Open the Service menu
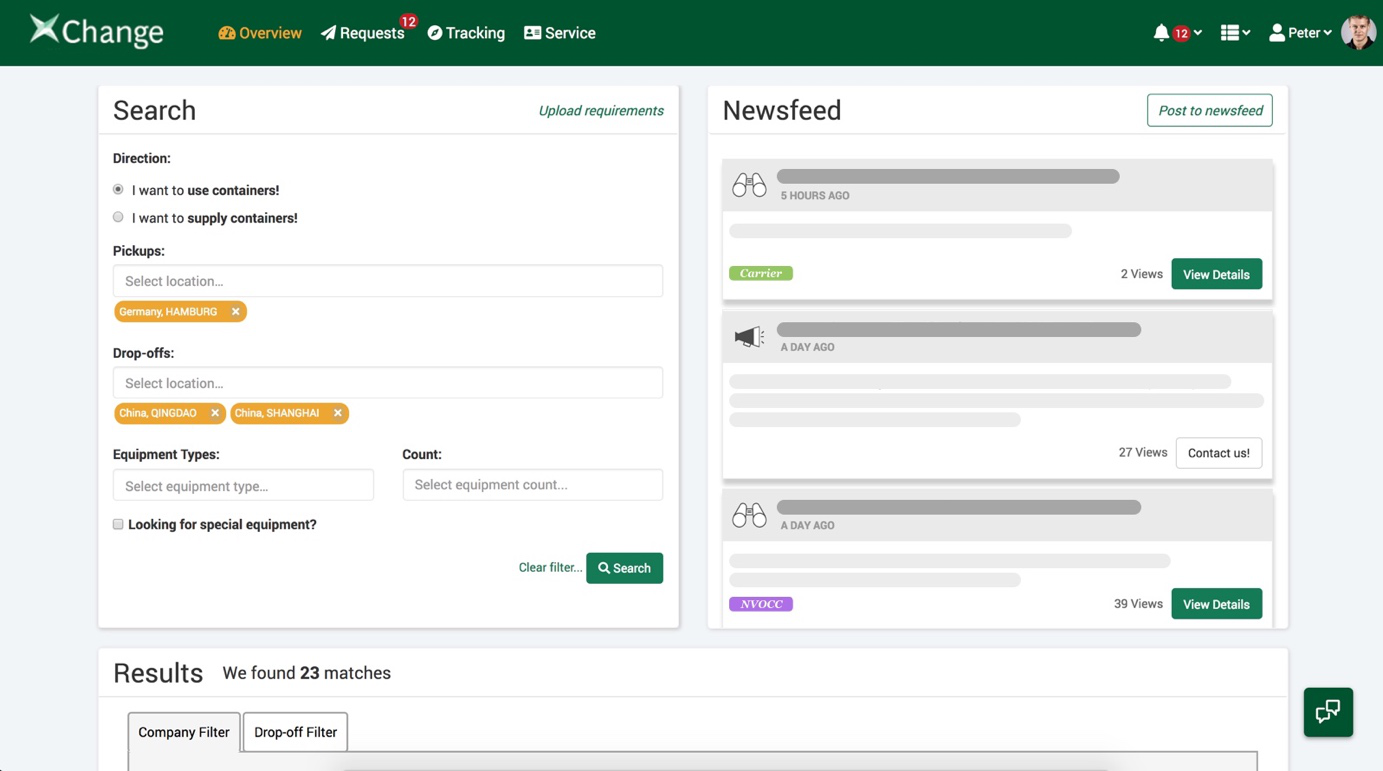The width and height of the screenshot is (1383, 771). tap(560, 33)
